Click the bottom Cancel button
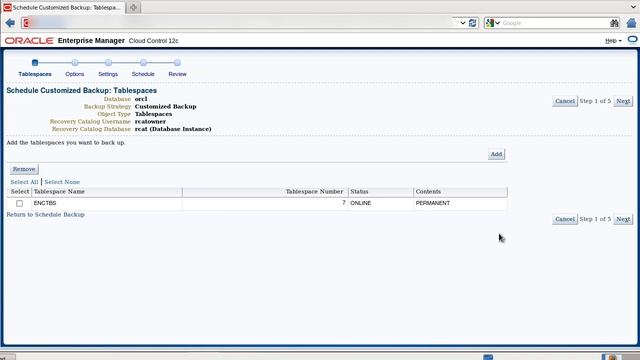This screenshot has height=360, width=640. click(565, 219)
